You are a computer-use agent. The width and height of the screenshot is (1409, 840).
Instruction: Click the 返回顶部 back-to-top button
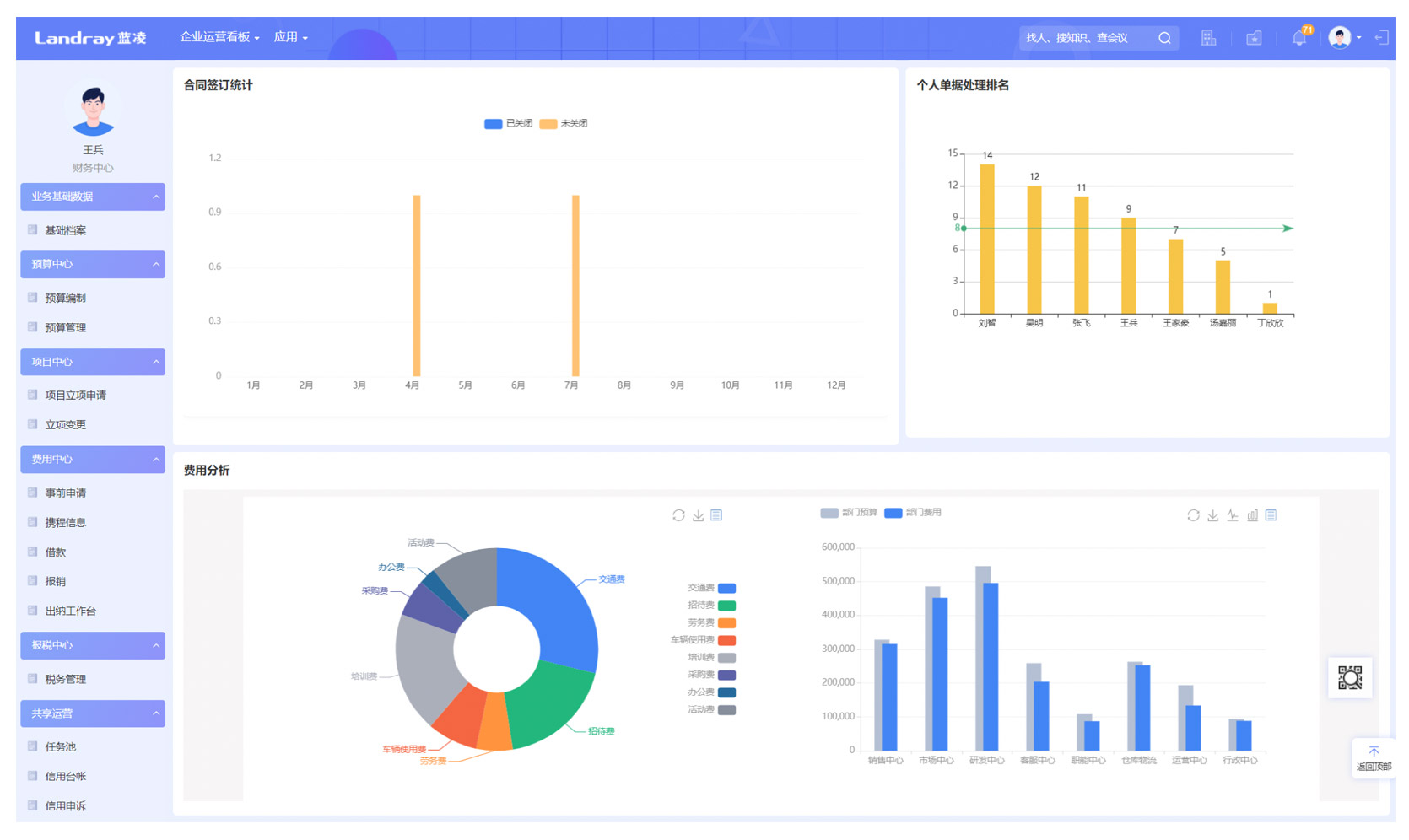click(1373, 758)
